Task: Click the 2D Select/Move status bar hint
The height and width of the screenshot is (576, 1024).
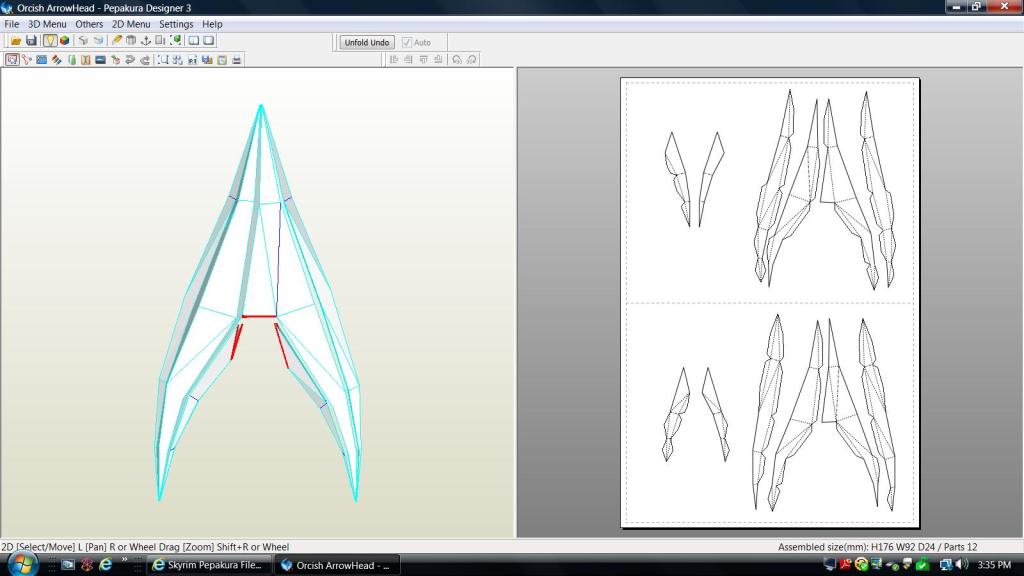Action: point(145,547)
